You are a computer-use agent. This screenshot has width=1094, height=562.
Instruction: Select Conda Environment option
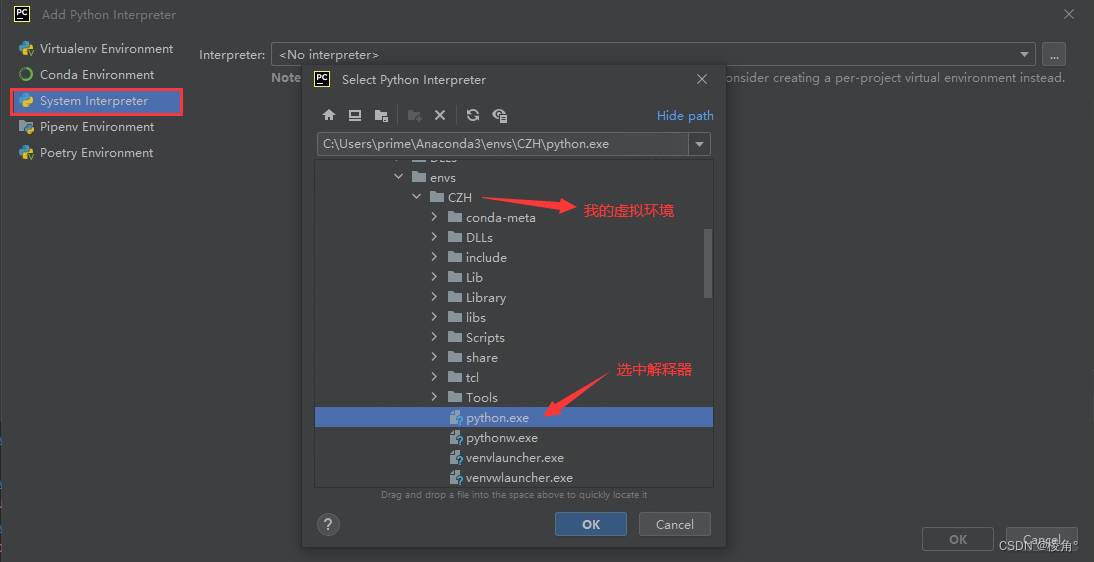coord(96,75)
